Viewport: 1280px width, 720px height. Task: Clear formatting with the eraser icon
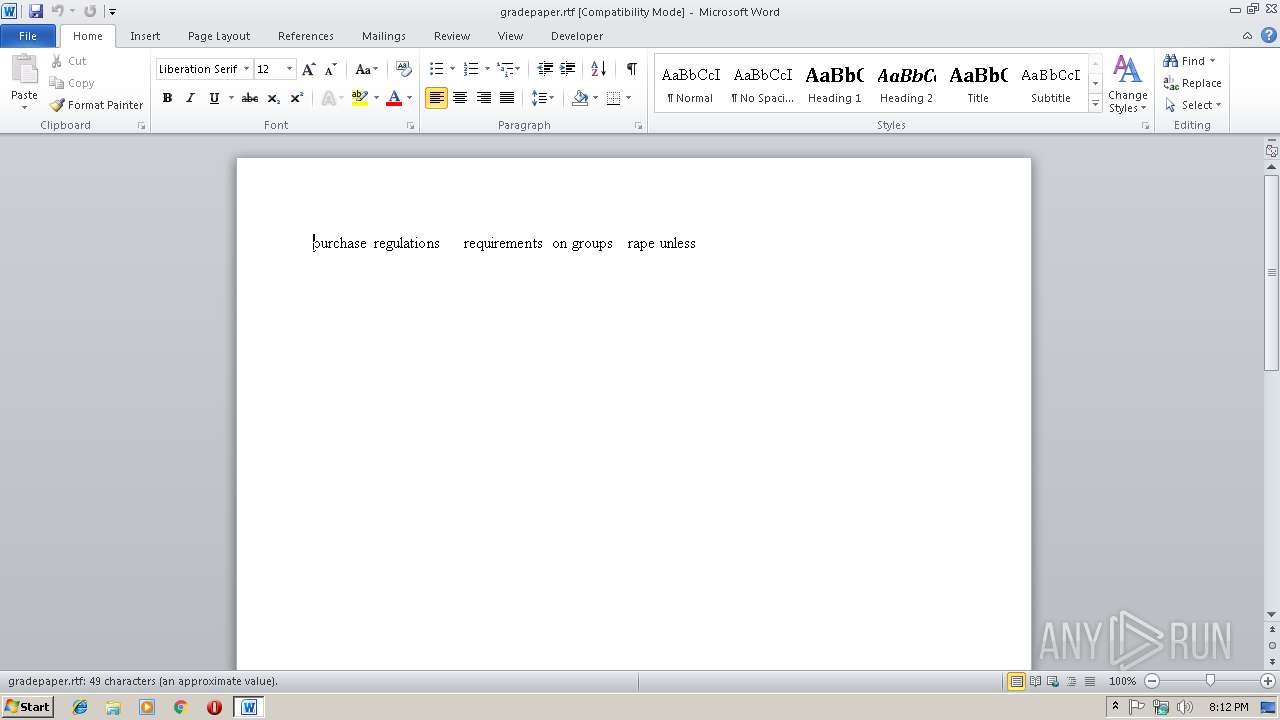pos(404,69)
